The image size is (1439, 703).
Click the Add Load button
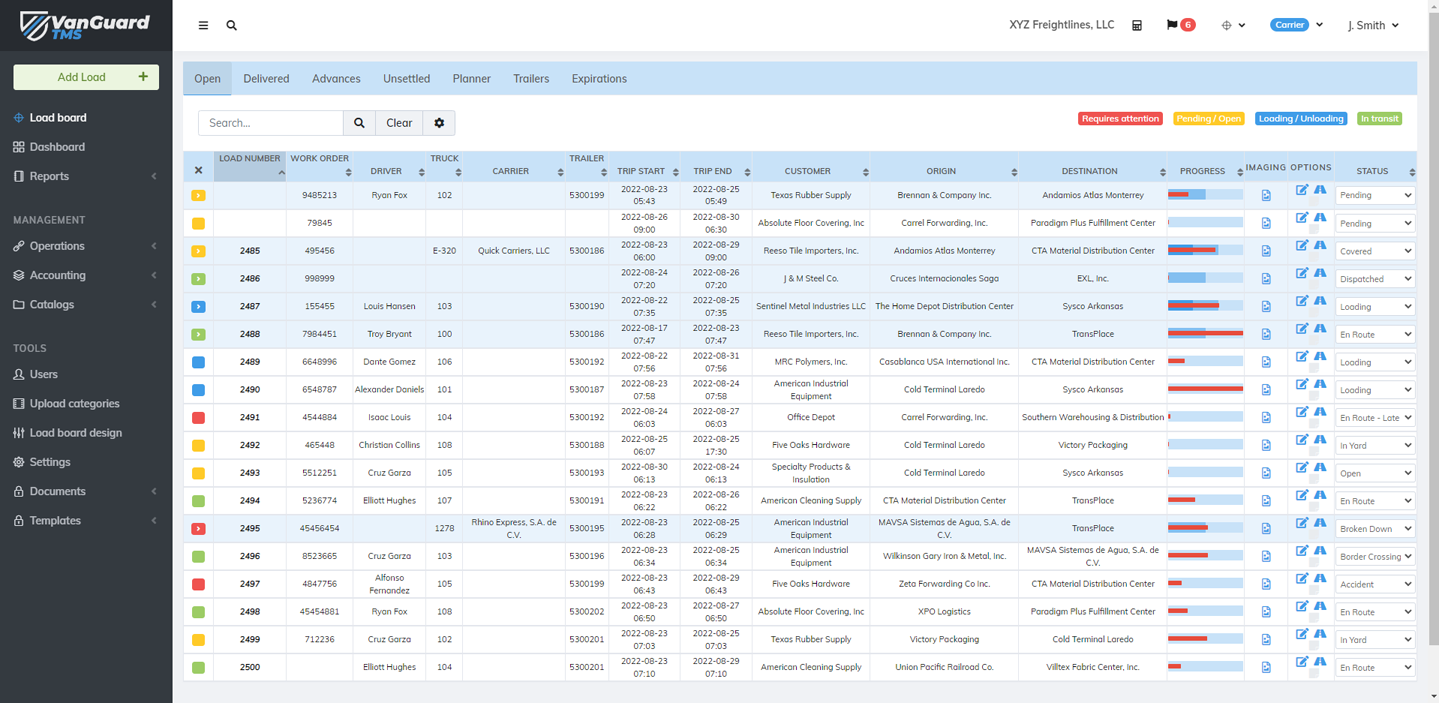[x=86, y=77]
